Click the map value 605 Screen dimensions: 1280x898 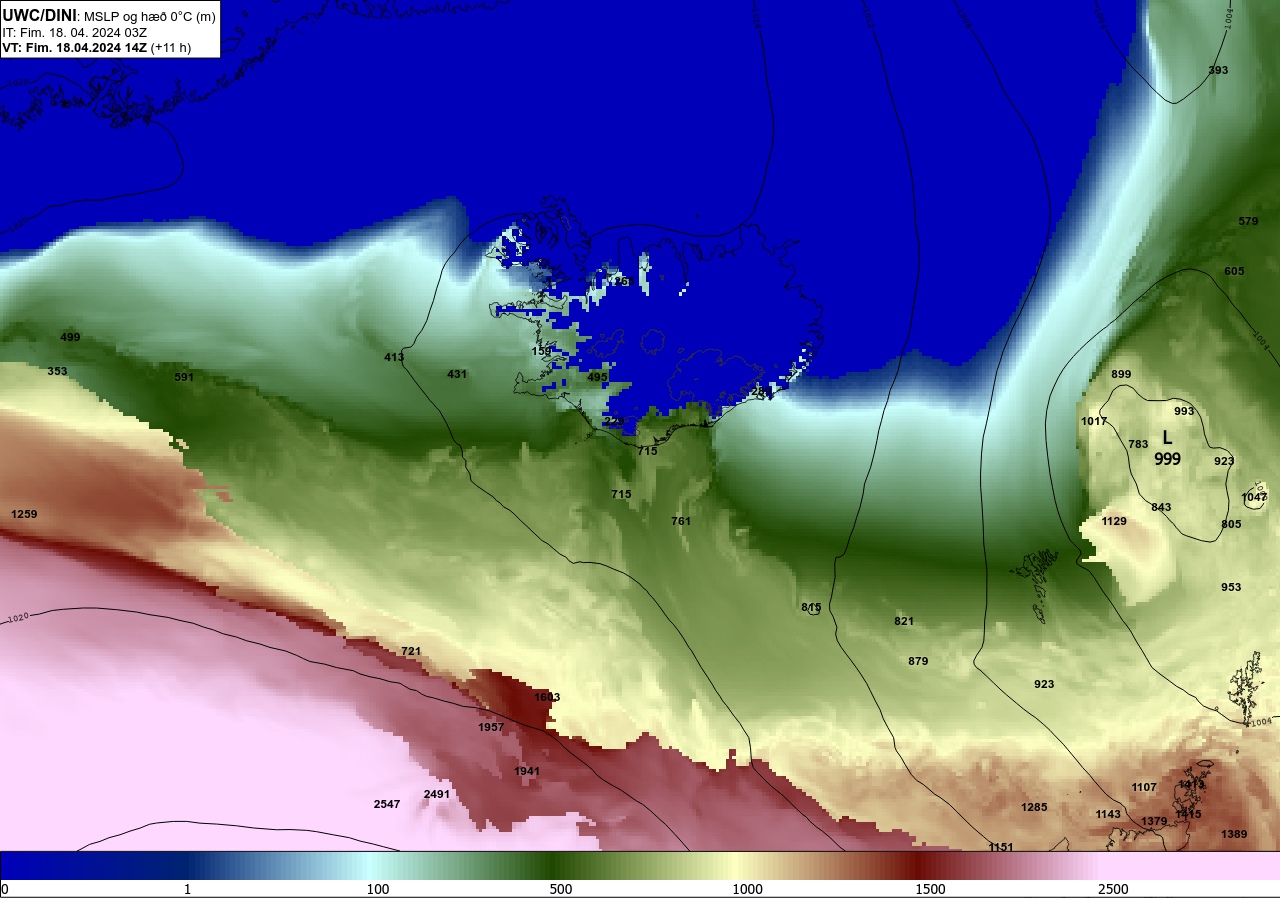click(1234, 271)
